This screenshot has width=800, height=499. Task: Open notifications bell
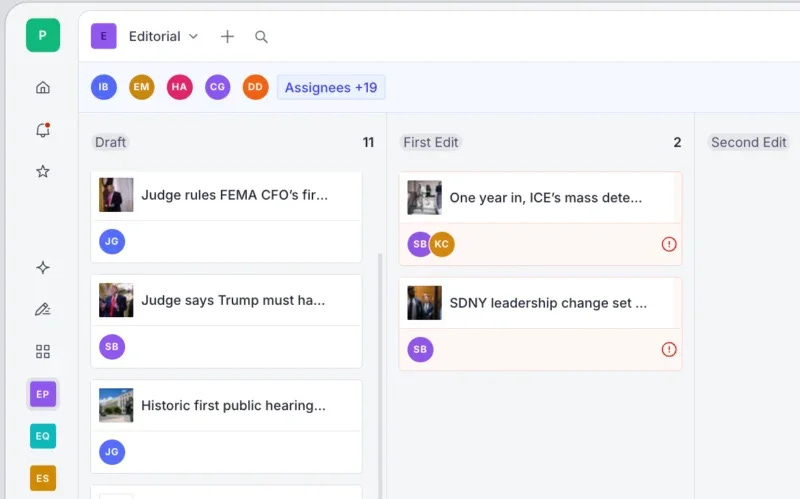coord(43,130)
